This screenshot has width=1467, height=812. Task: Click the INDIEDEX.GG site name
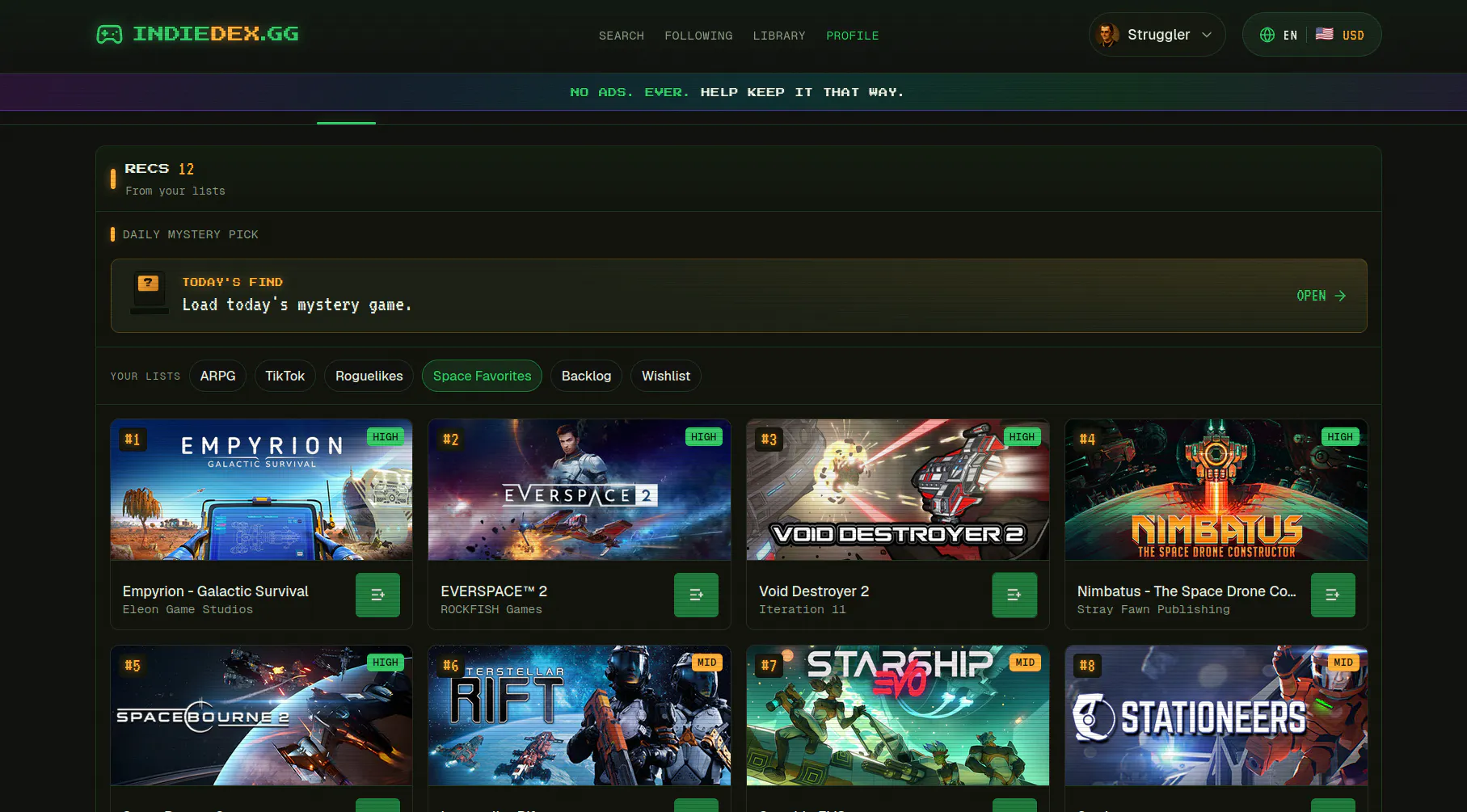click(216, 34)
